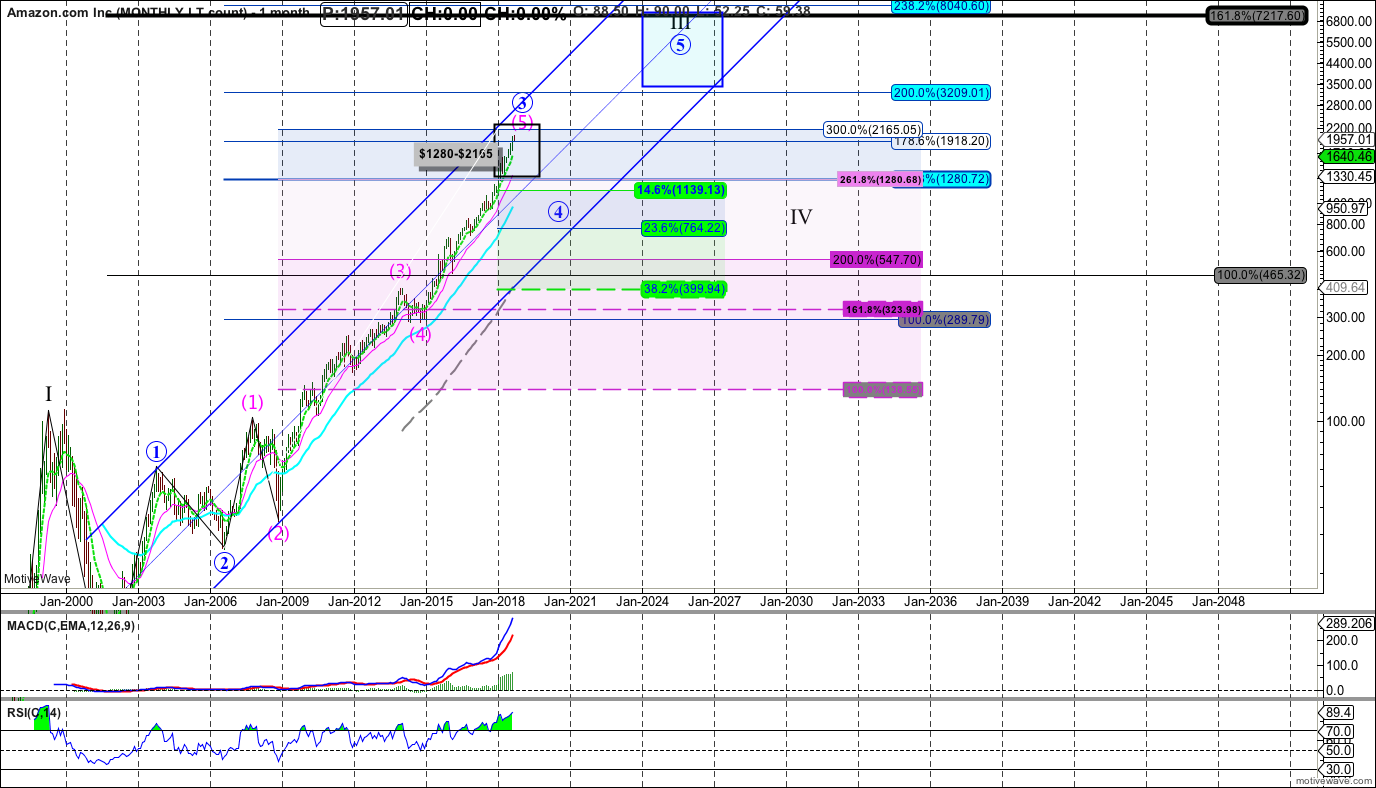Click the 950.97 price axis tag
Screen dimensions: 1376x788
coord(1346,208)
